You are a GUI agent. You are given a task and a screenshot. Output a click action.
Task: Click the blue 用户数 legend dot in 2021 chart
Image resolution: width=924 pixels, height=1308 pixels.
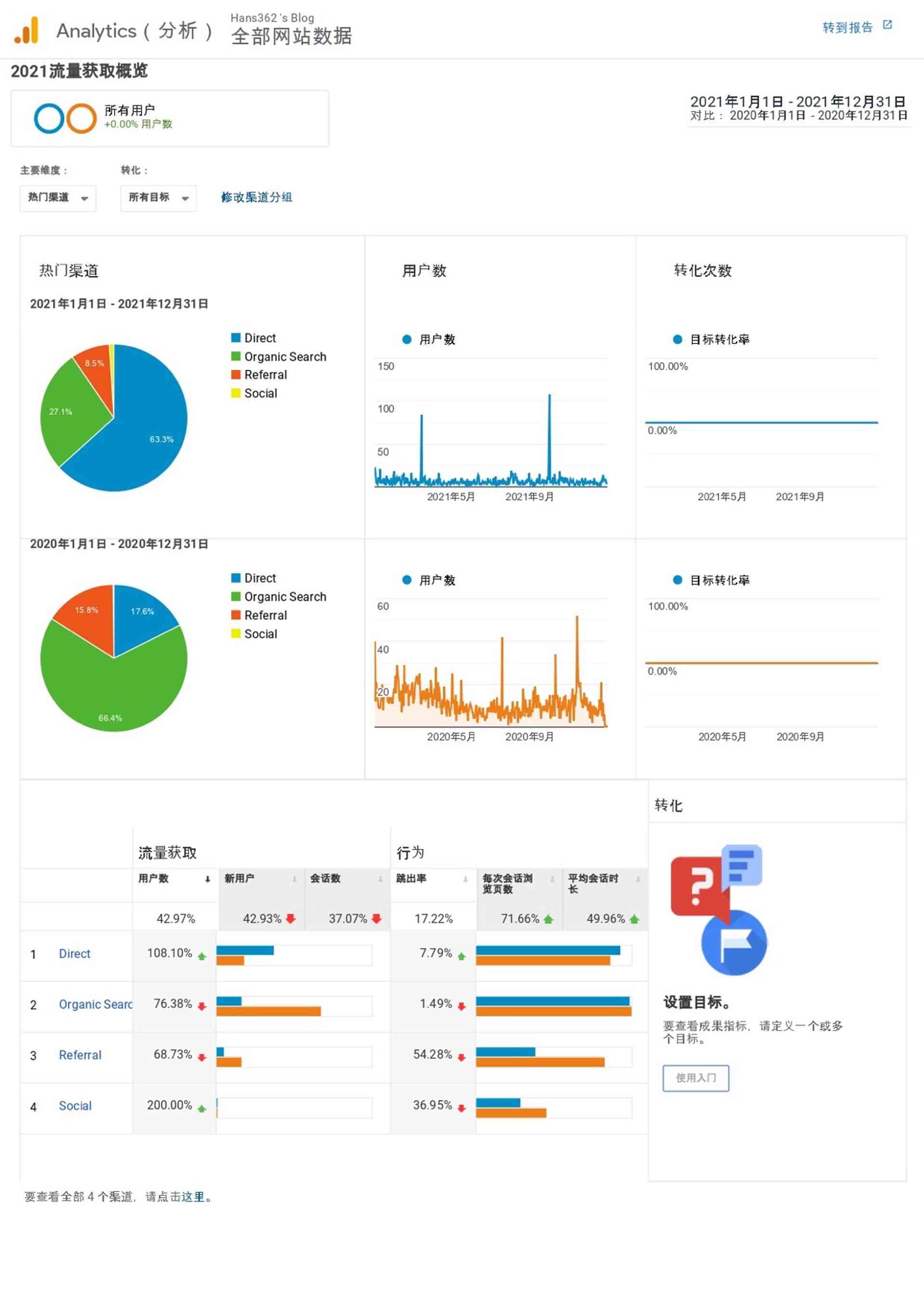click(407, 340)
